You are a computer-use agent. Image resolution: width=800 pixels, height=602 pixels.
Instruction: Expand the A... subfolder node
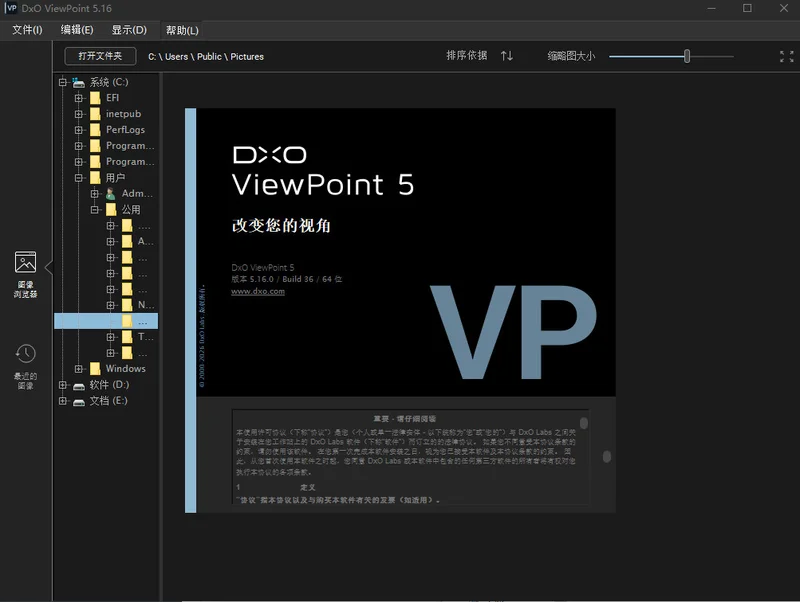tap(111, 241)
